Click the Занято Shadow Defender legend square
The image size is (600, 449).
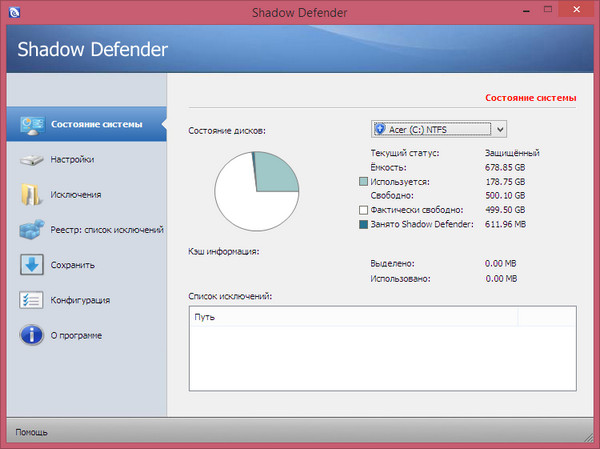pos(363,225)
